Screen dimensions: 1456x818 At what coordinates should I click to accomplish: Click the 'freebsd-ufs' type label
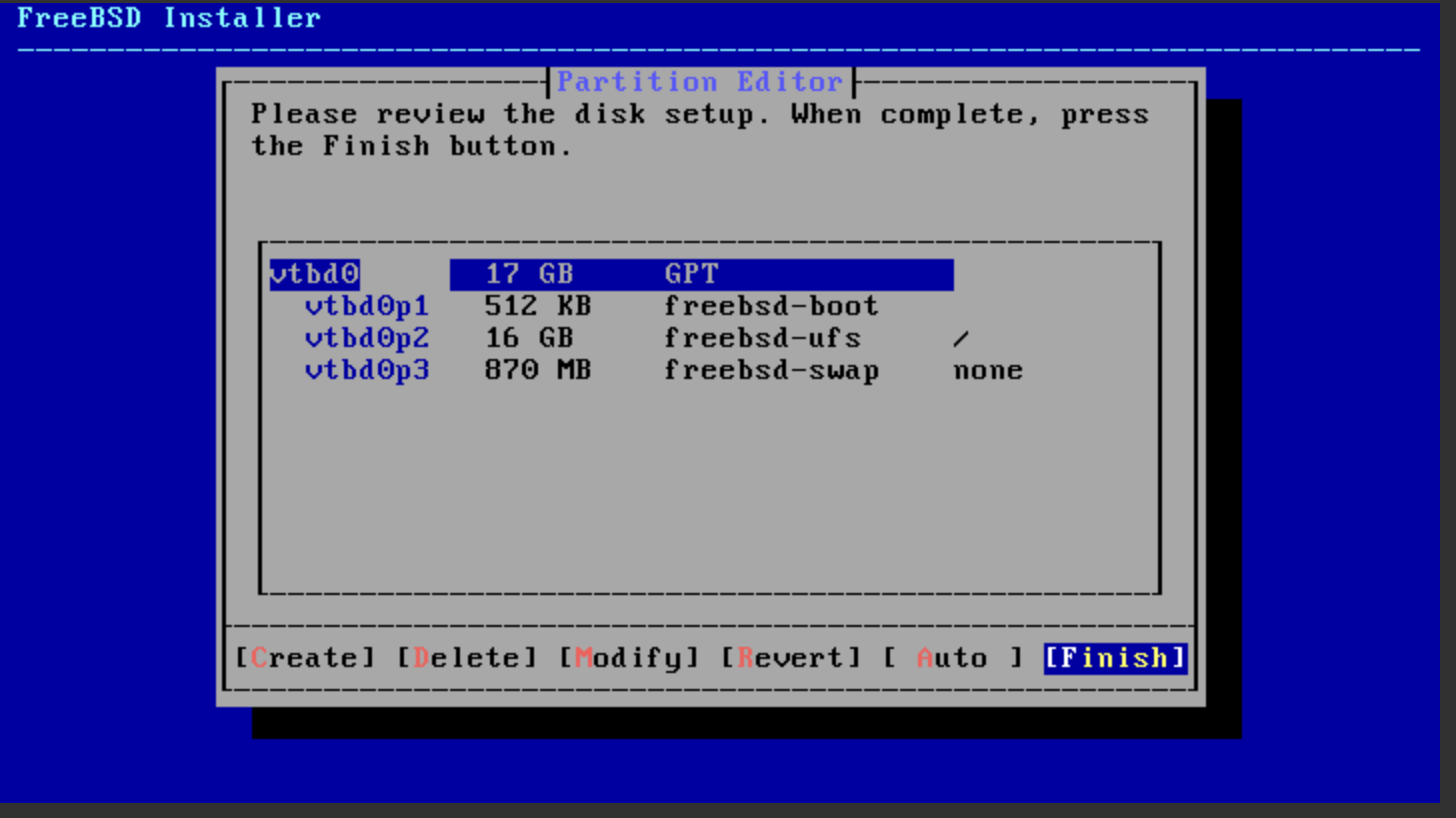coord(762,338)
